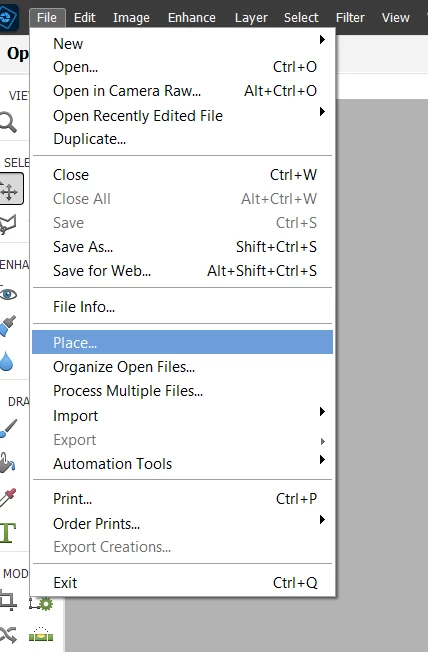Click the Place... menu entry
Screen dimensions: 428x652
(182, 342)
